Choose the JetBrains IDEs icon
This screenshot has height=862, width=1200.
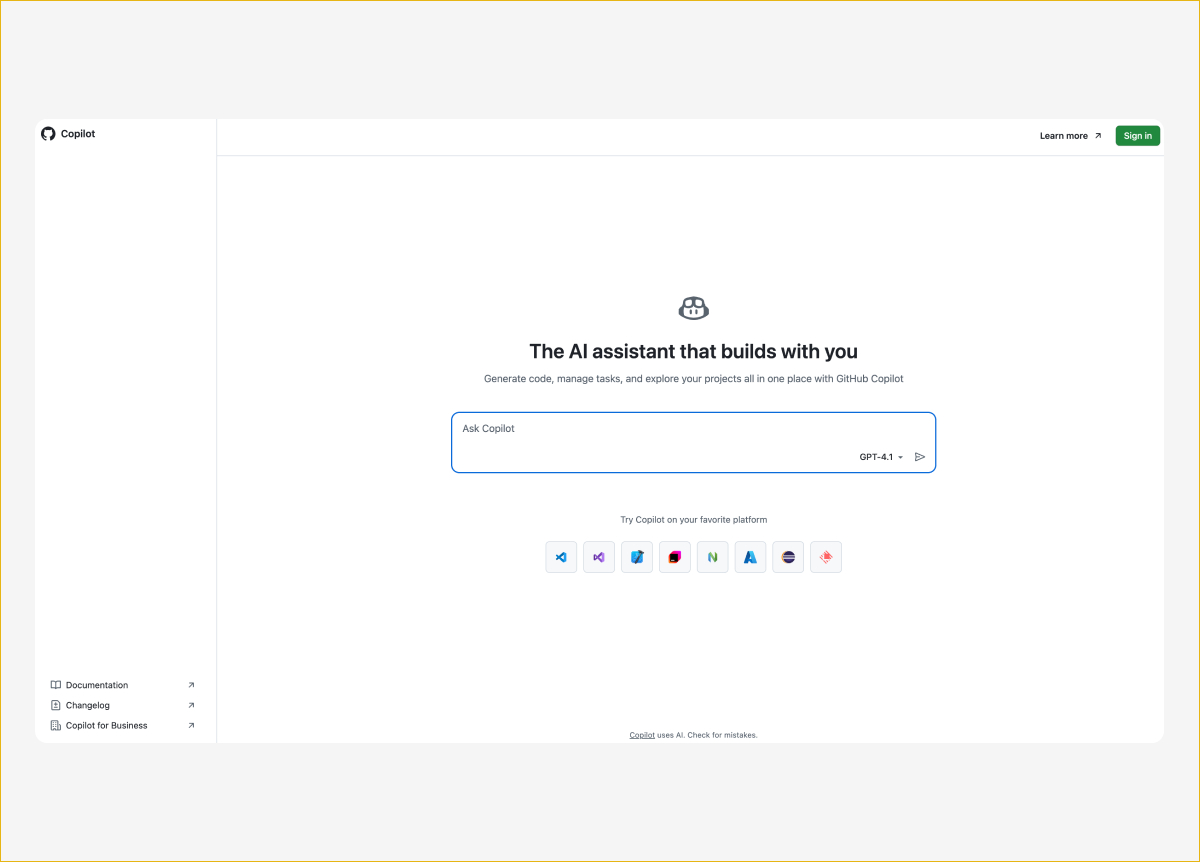[x=675, y=557]
